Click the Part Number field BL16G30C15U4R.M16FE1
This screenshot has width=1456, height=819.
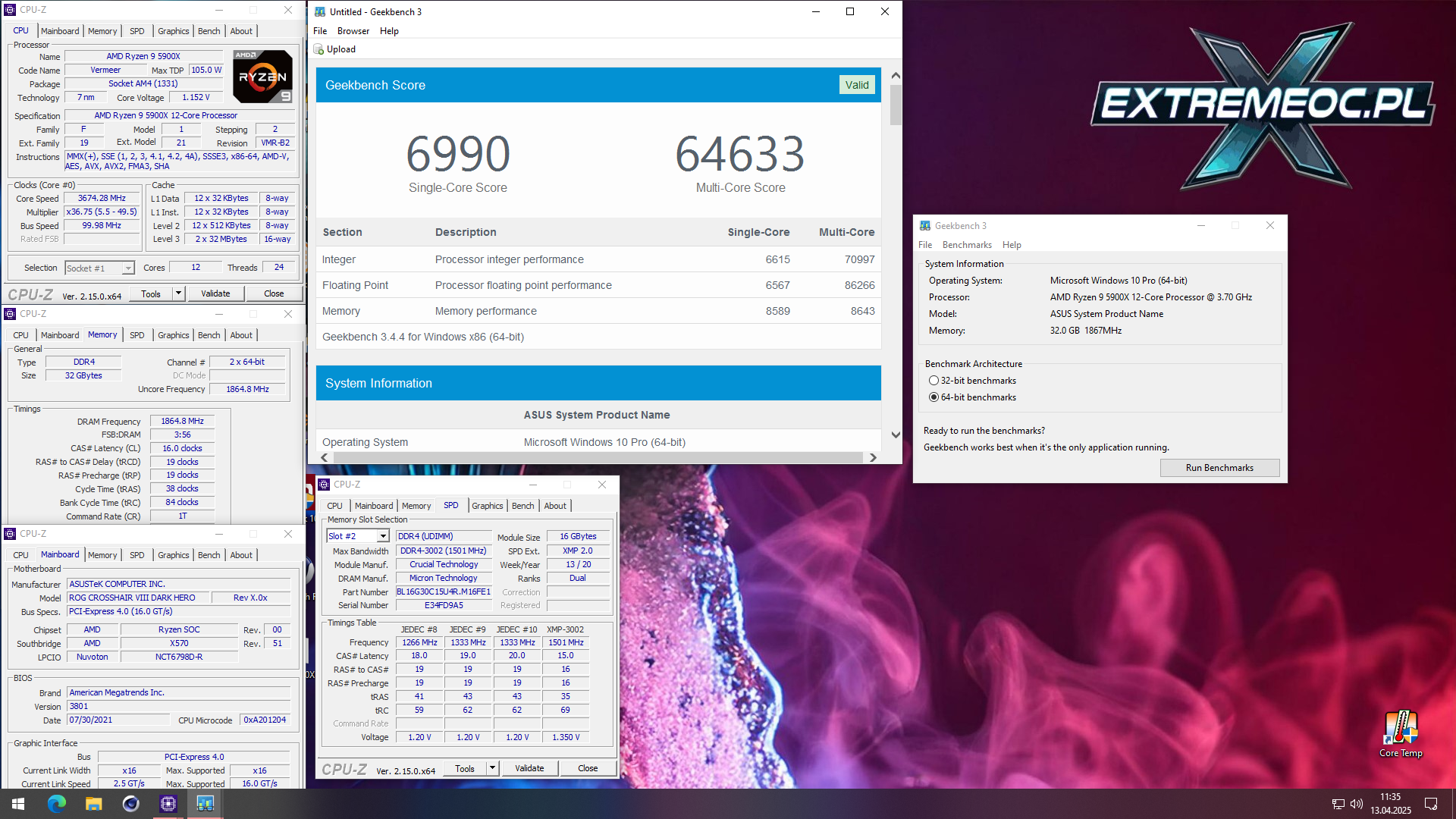(x=443, y=592)
